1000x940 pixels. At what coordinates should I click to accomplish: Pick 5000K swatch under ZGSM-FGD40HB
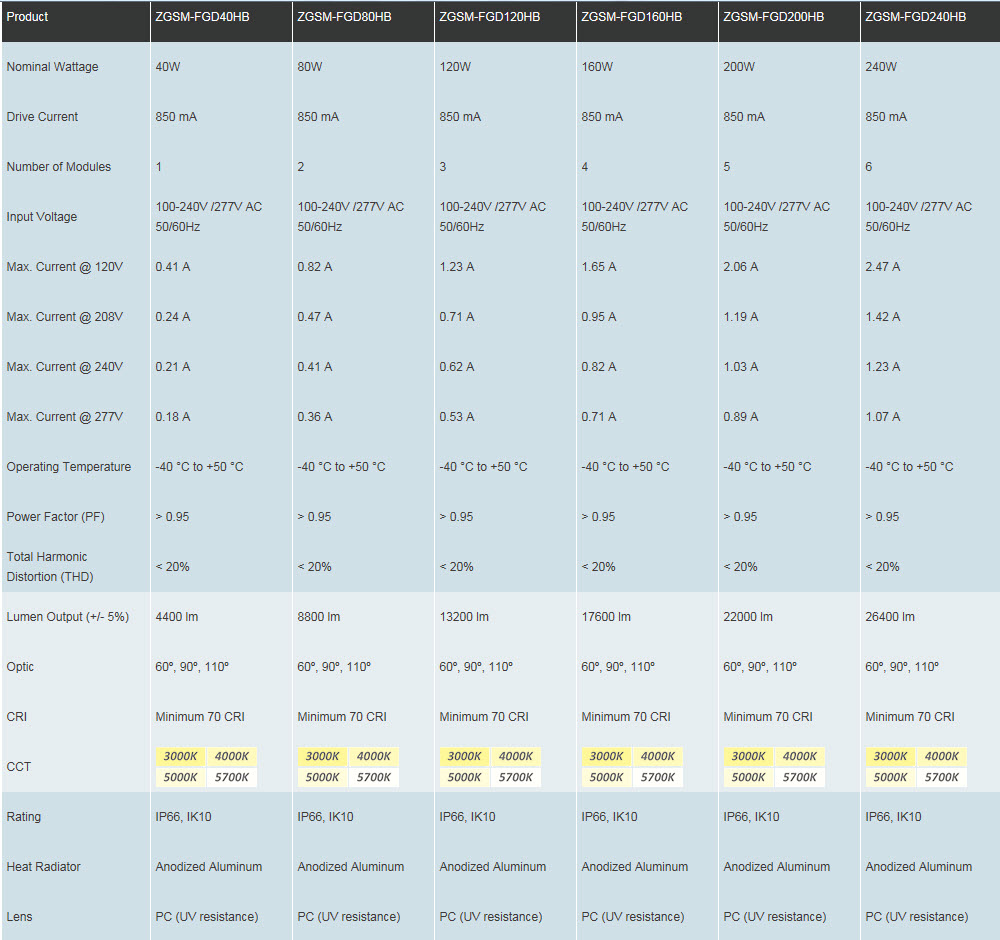pyautogui.click(x=180, y=777)
